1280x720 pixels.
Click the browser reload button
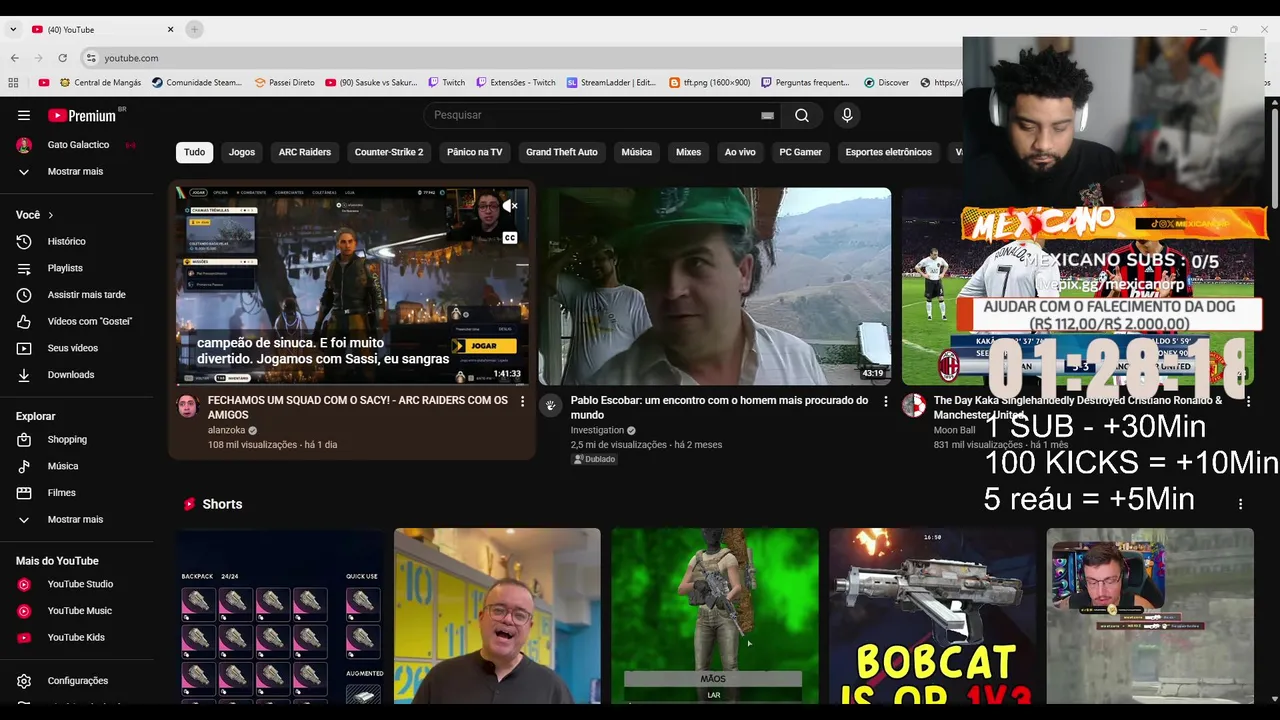click(63, 58)
